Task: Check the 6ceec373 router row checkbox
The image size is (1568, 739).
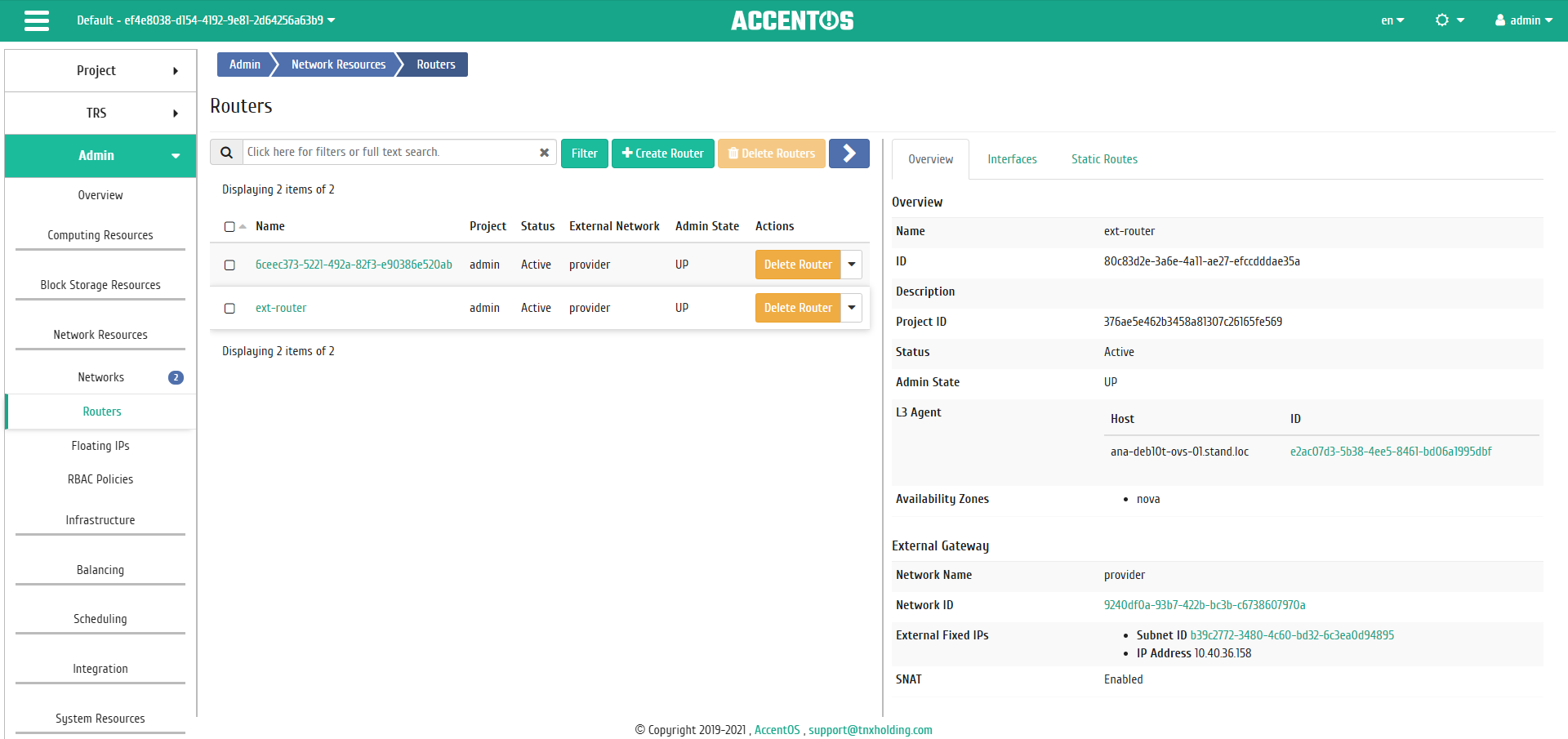Action: [229, 265]
